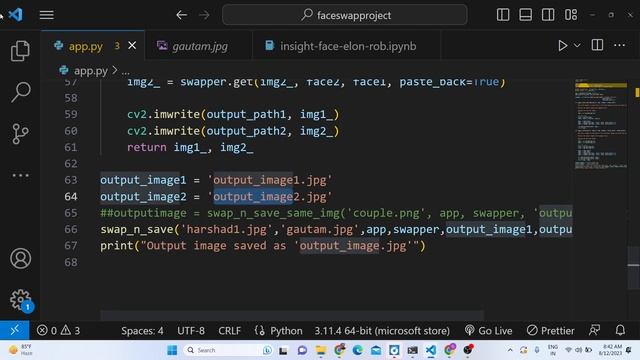Show additional activity bar views (ellipsis)
The width and height of the screenshot is (640, 360).
[20, 176]
